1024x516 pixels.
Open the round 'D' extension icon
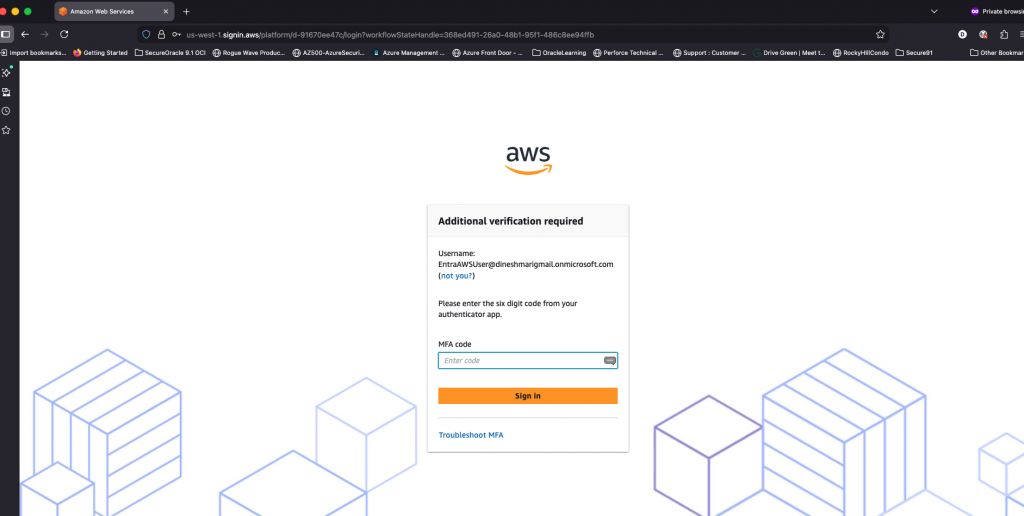963,34
